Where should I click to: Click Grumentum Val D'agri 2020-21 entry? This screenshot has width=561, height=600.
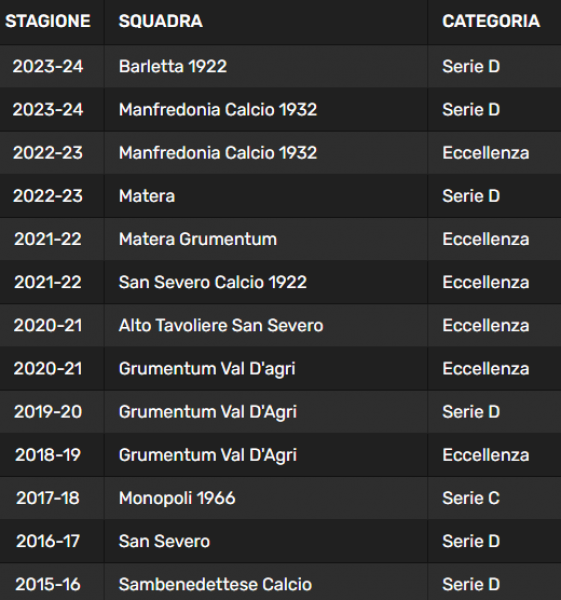click(207, 369)
